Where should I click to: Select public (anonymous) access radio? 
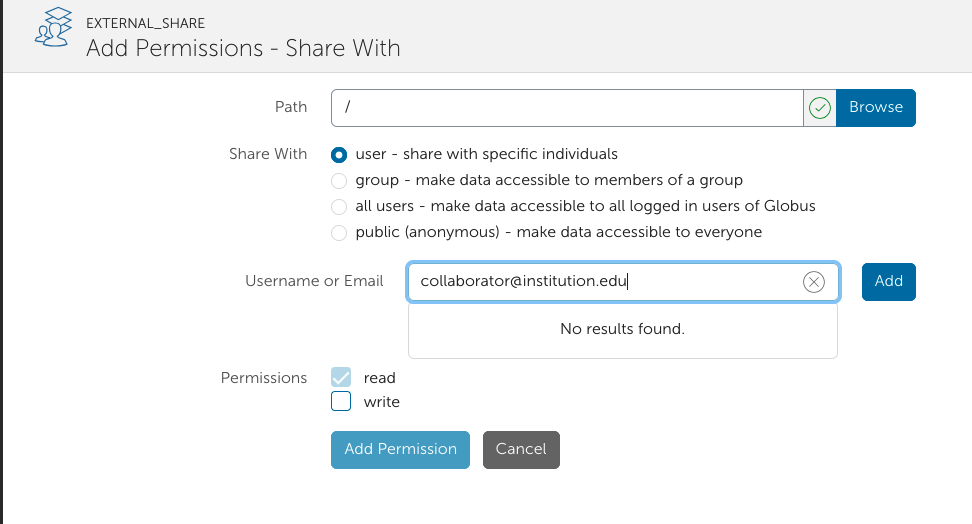pyautogui.click(x=339, y=233)
